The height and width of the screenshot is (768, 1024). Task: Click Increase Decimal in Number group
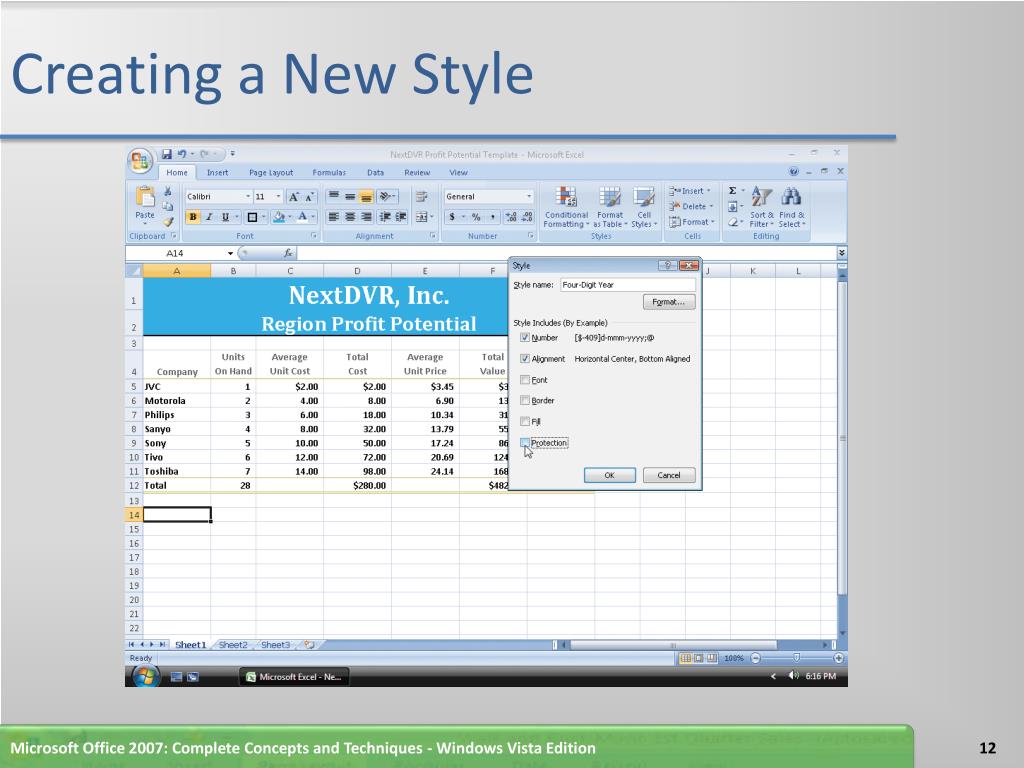511,217
